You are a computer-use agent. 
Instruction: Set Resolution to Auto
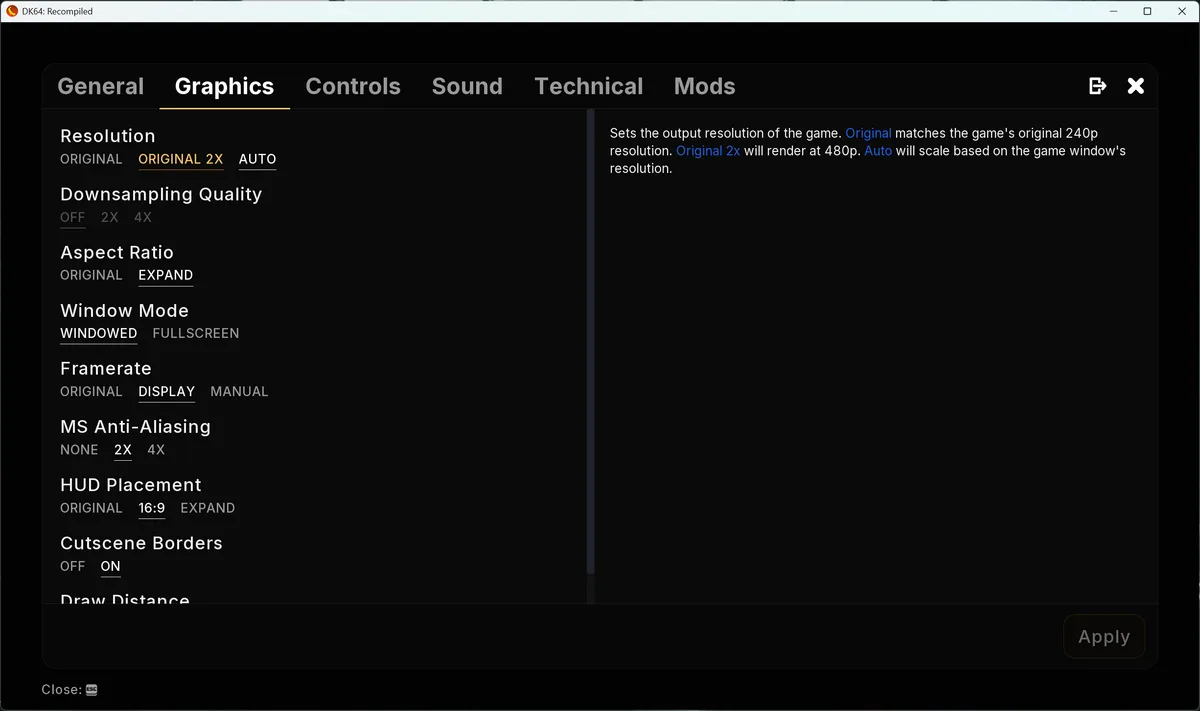pos(258,159)
